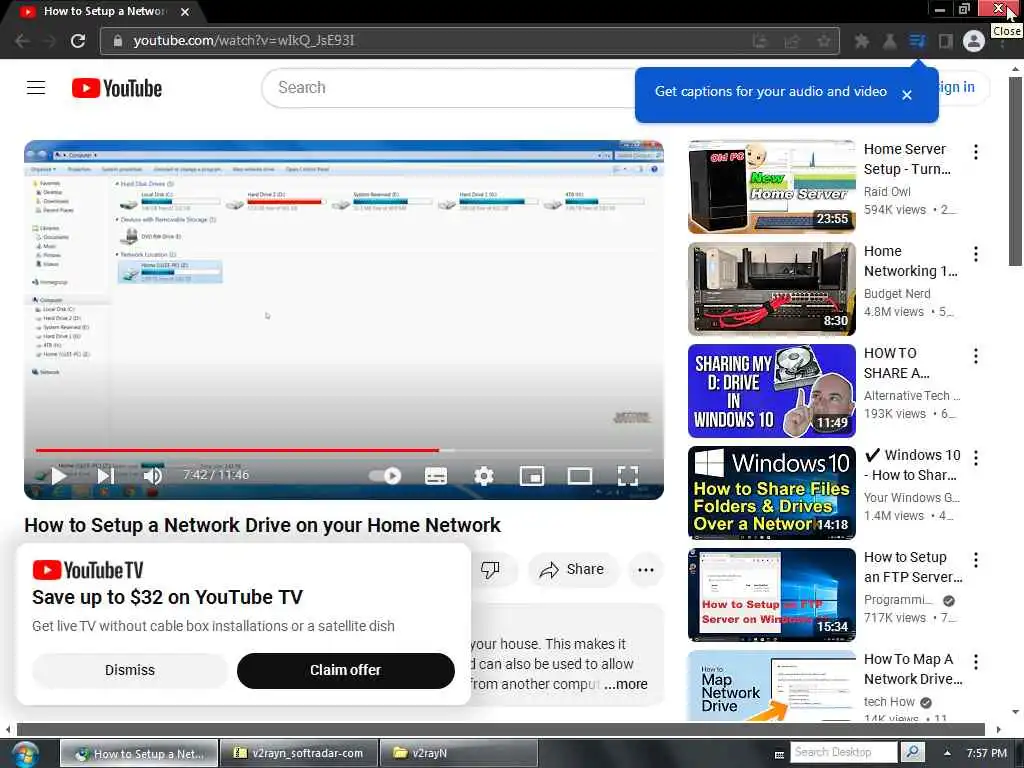Image resolution: width=1024 pixels, height=768 pixels.
Task: Seek within the red video progress bar
Action: (x=237, y=450)
